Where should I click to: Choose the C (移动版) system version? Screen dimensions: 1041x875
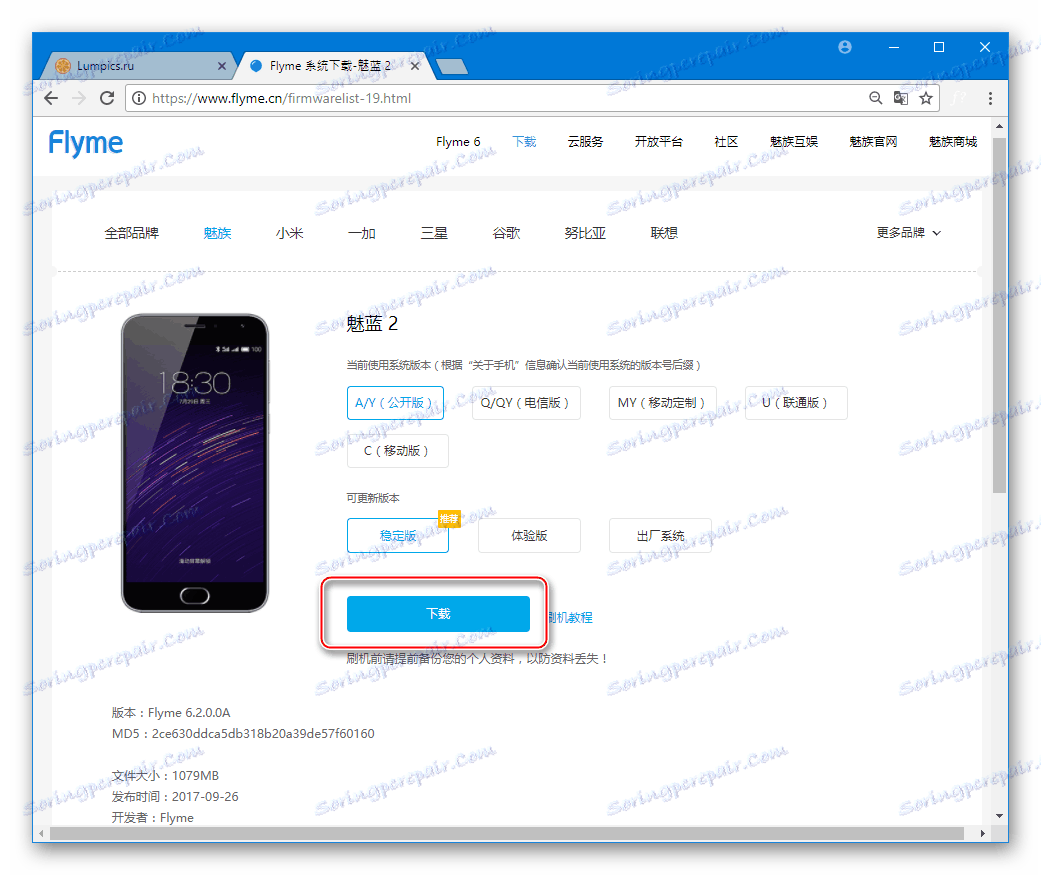397,451
